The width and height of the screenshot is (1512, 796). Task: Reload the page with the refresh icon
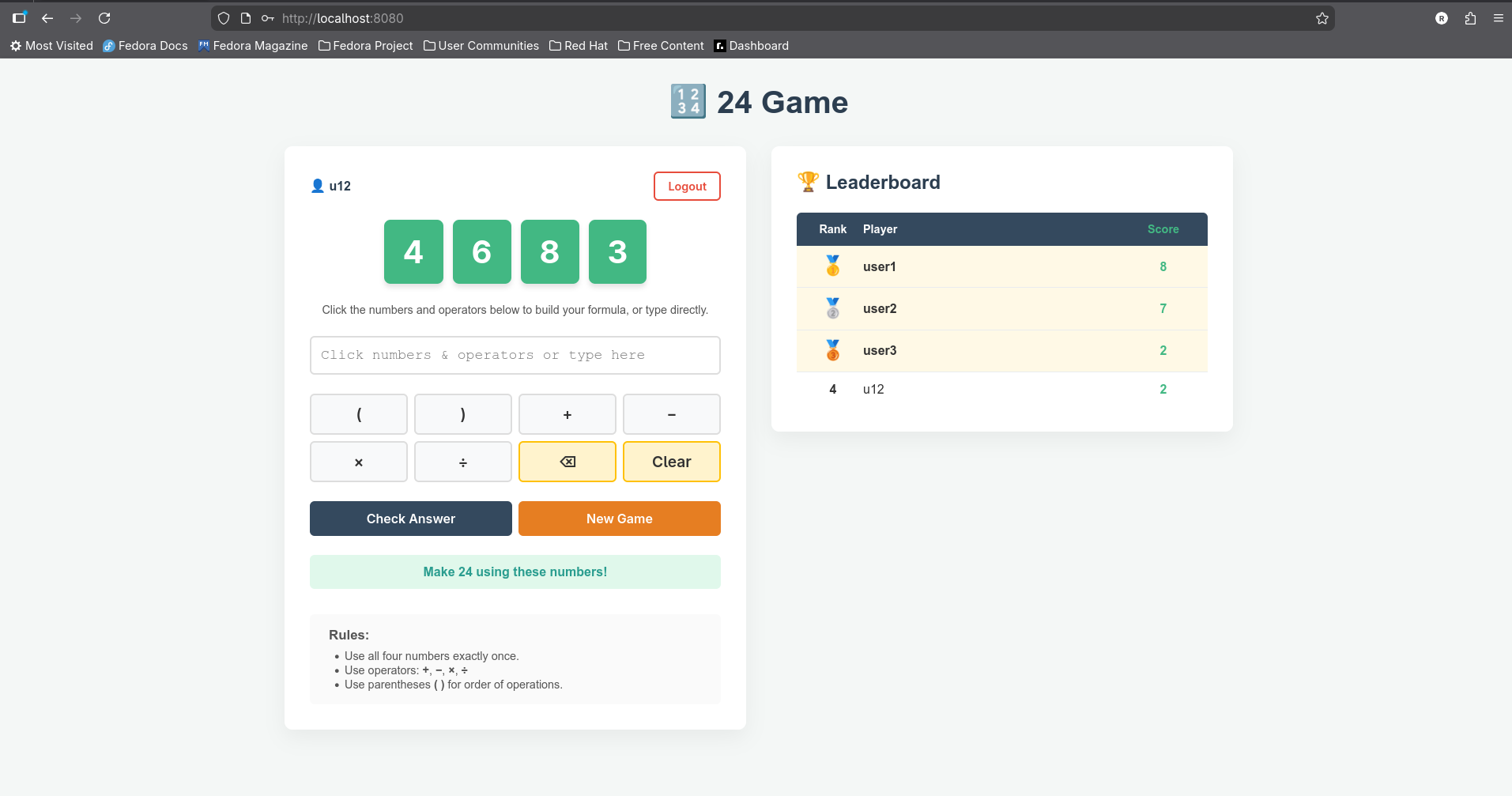pos(104,18)
